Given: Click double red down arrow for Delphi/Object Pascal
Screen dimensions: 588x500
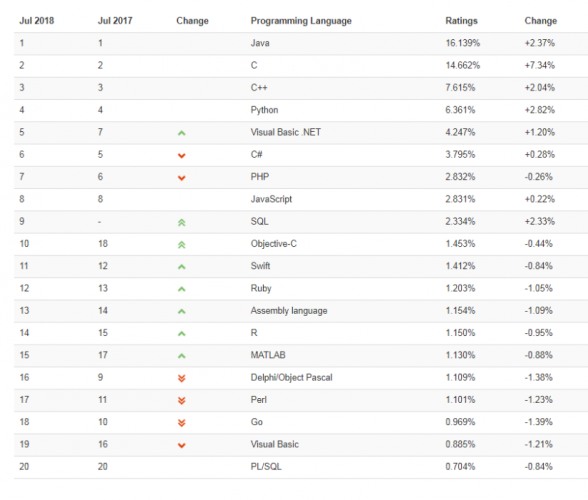Looking at the screenshot, I should tap(182, 378).
